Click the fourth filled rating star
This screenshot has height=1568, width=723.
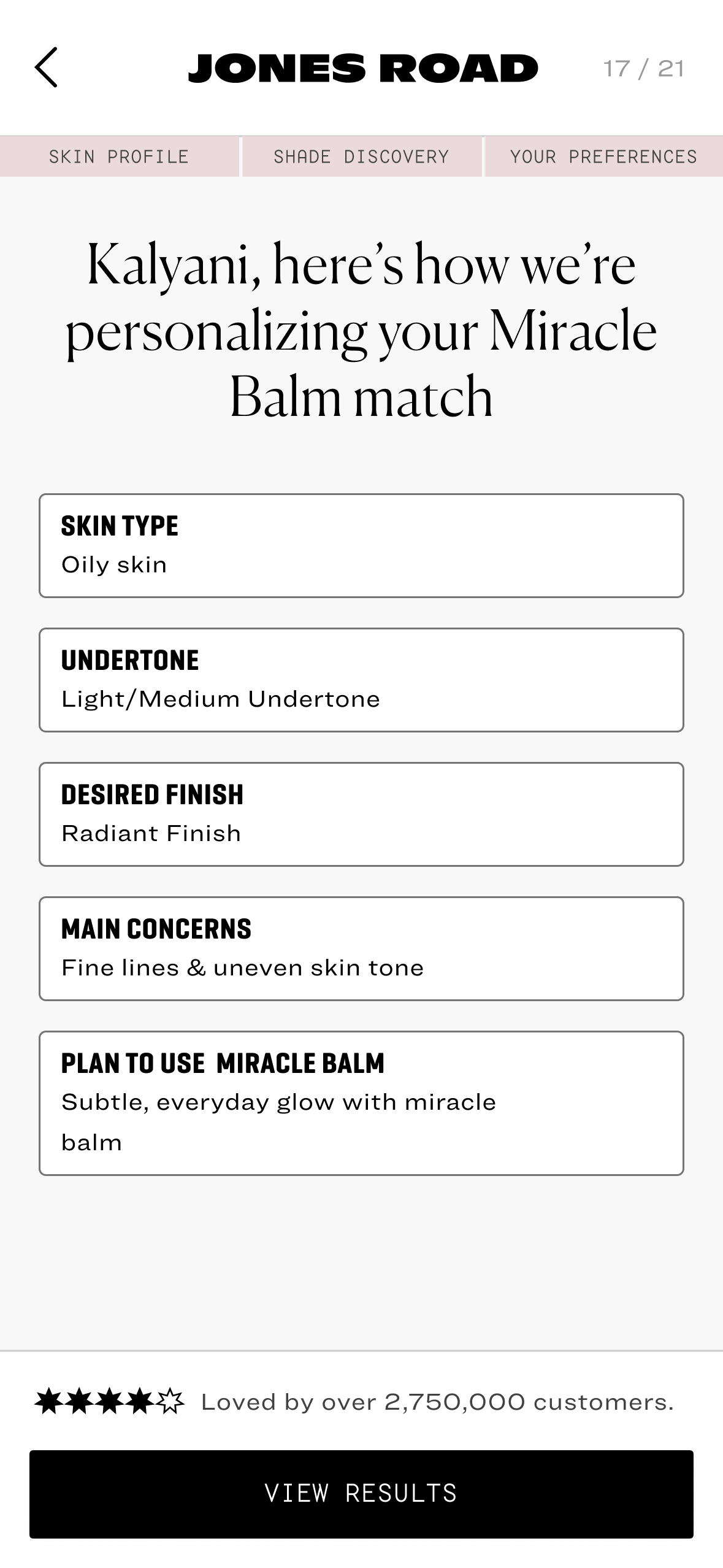pos(140,1402)
